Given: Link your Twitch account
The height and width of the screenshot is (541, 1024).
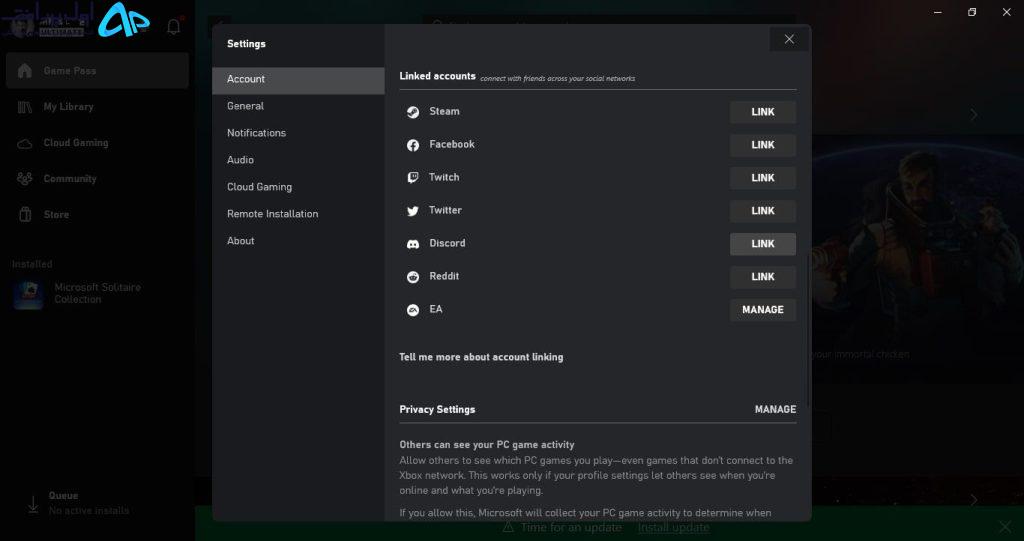Looking at the screenshot, I should [763, 178].
